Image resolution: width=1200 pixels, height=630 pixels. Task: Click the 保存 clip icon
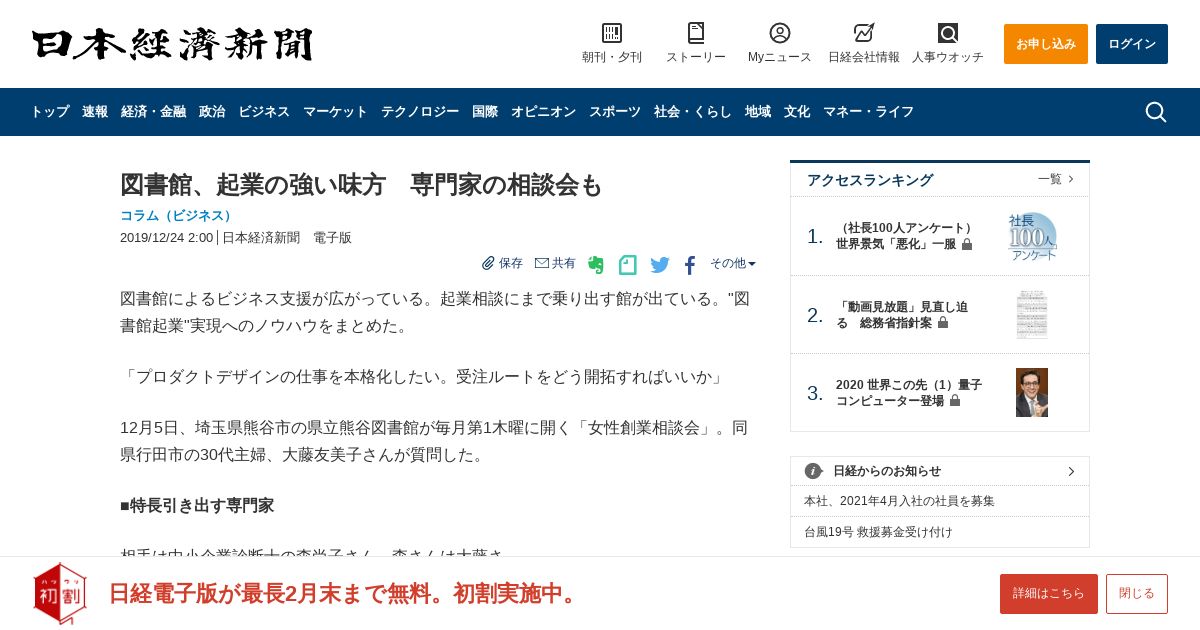[x=488, y=263]
